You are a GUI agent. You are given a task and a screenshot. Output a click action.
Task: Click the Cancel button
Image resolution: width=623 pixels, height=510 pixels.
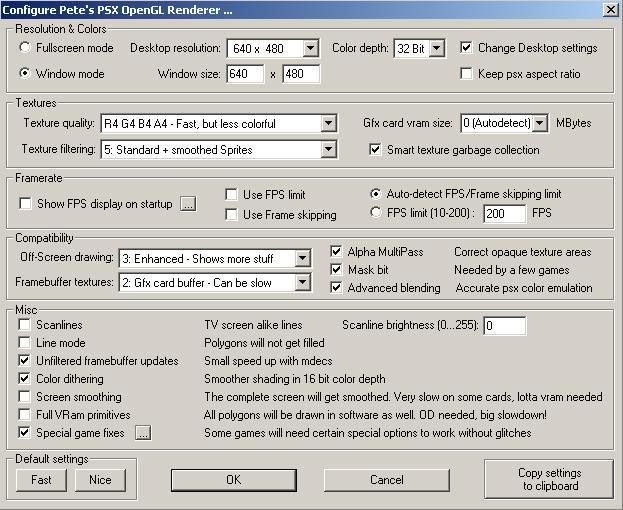[x=387, y=480]
